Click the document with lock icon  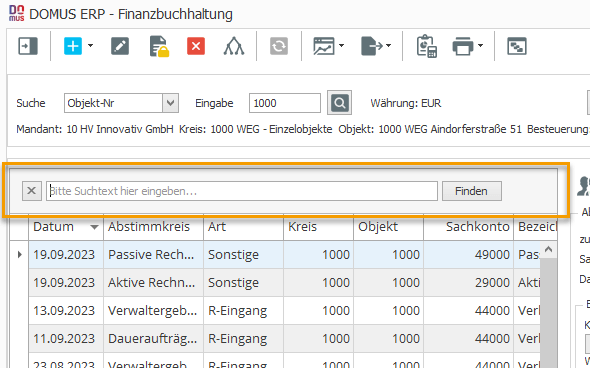pyautogui.click(x=158, y=46)
